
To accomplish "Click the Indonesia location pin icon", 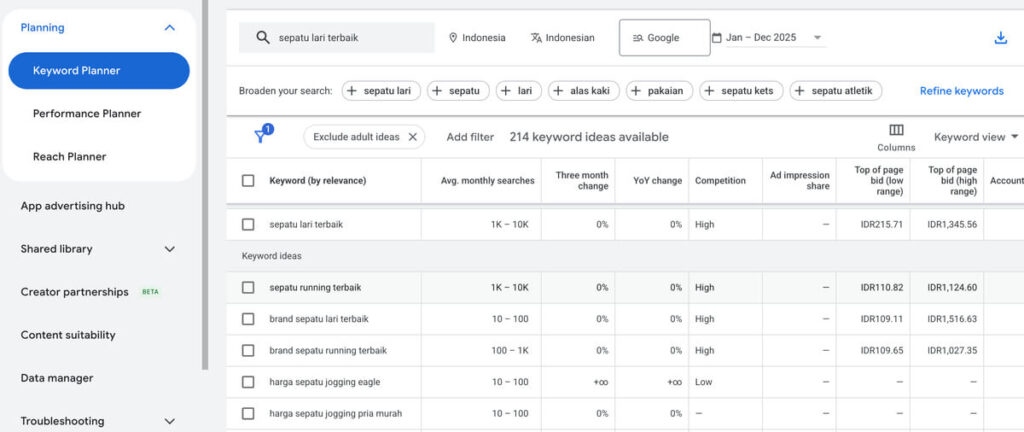I will coord(453,38).
